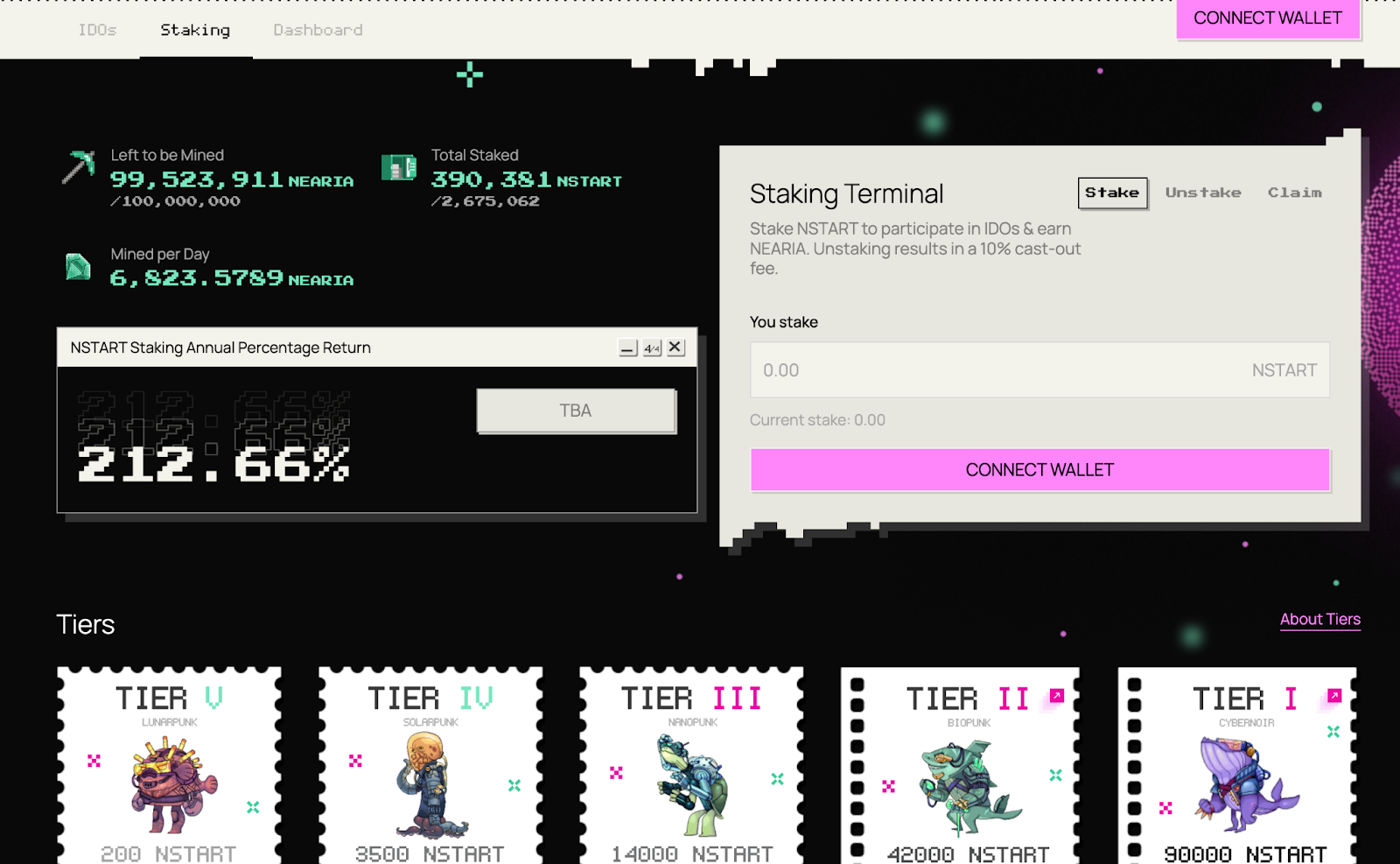Click the 3500 NSTART requirement text
This screenshot has width=1400, height=864.
430,853
